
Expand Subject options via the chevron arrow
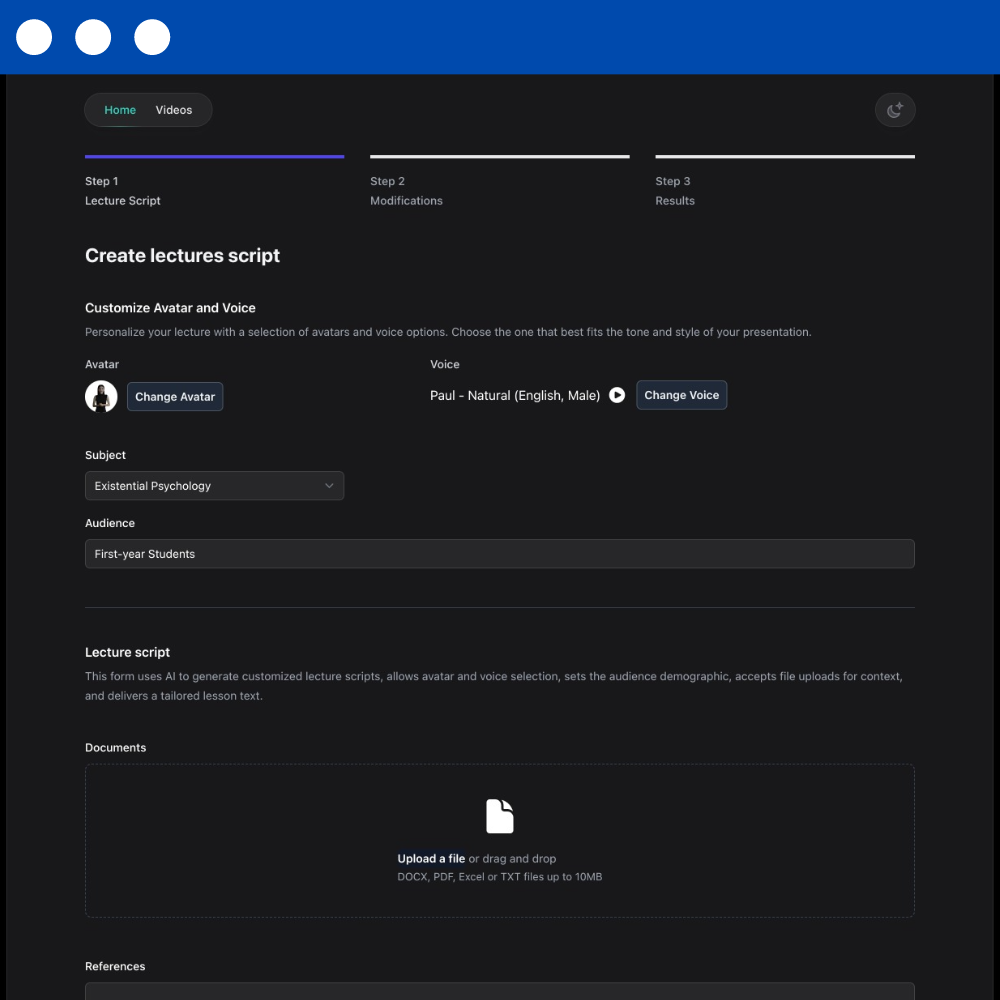pos(328,485)
